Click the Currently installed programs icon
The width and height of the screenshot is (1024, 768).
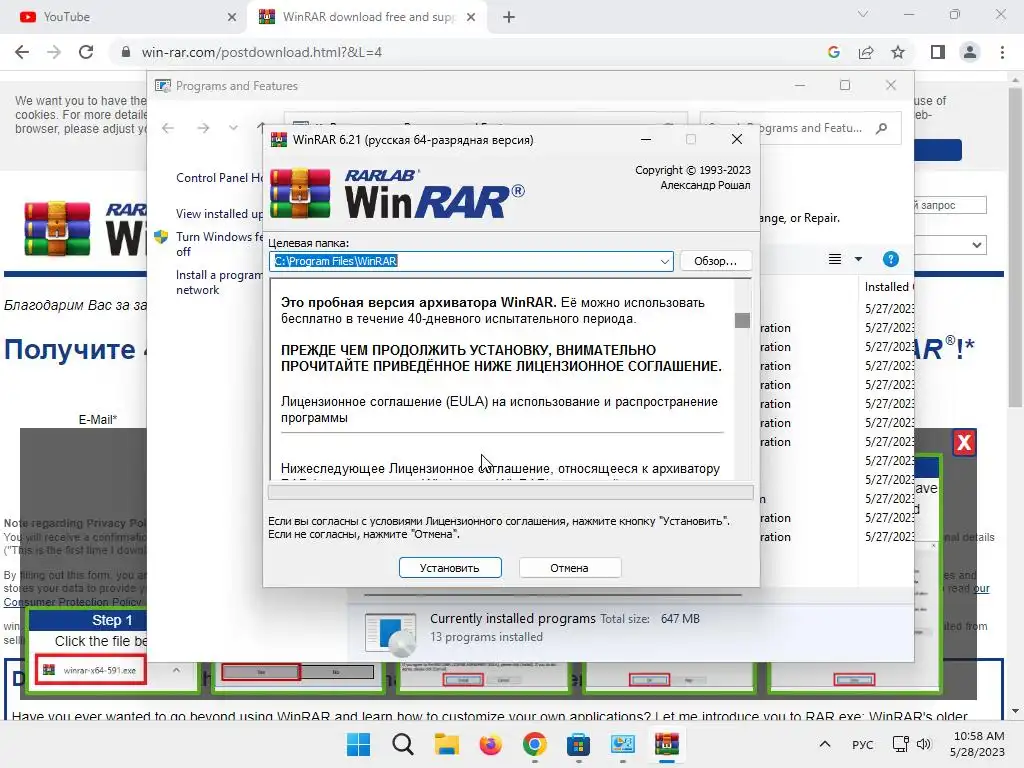(391, 633)
